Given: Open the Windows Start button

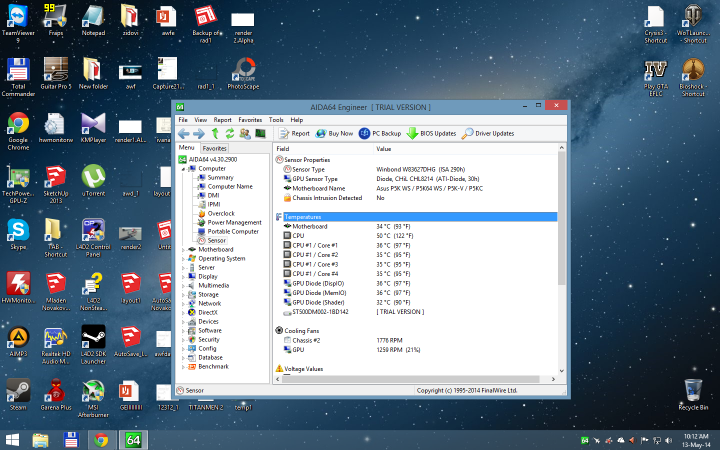Looking at the screenshot, I should (12, 440).
